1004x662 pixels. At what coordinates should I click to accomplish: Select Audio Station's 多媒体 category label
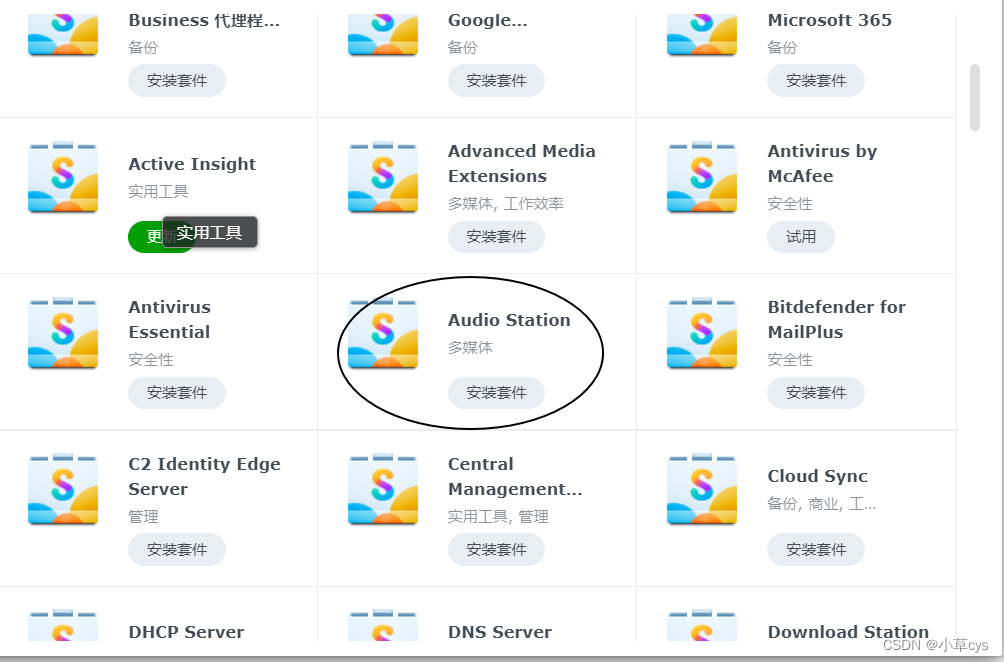pyautogui.click(x=471, y=348)
